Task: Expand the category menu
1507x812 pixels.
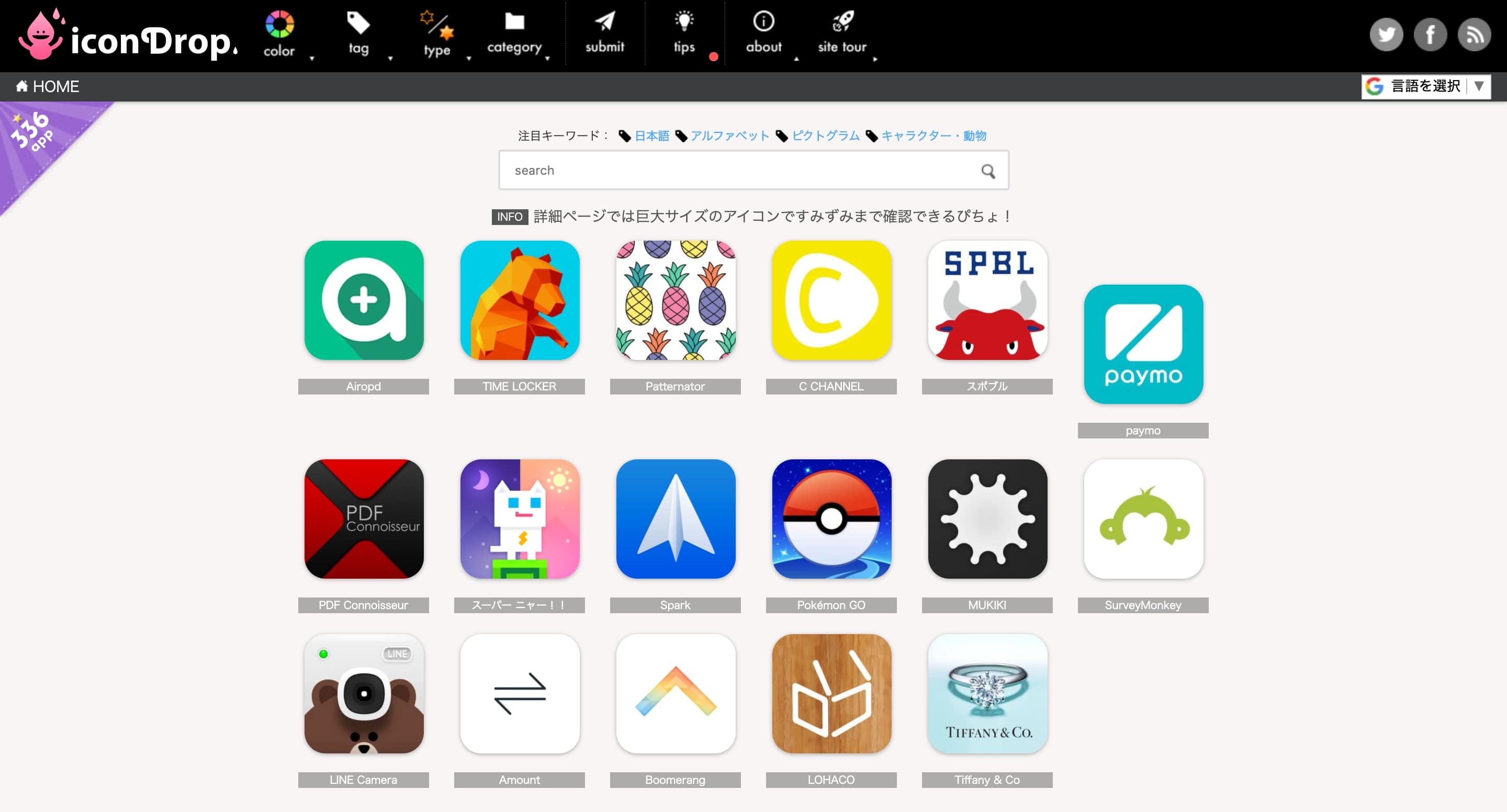Action: tap(514, 34)
